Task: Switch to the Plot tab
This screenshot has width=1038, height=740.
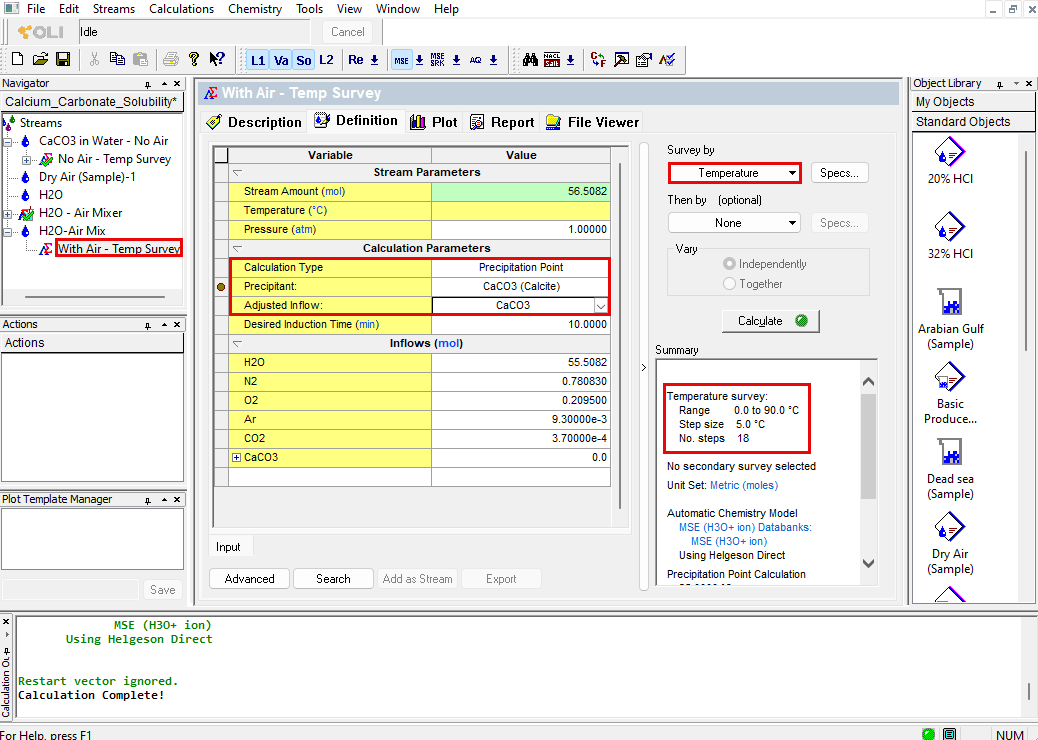Action: click(x=434, y=122)
